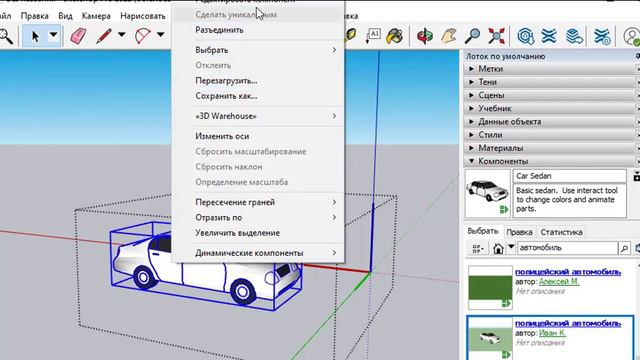This screenshot has height=360, width=640.
Task: Click the Tape Measure tool icon
Action: point(350,36)
